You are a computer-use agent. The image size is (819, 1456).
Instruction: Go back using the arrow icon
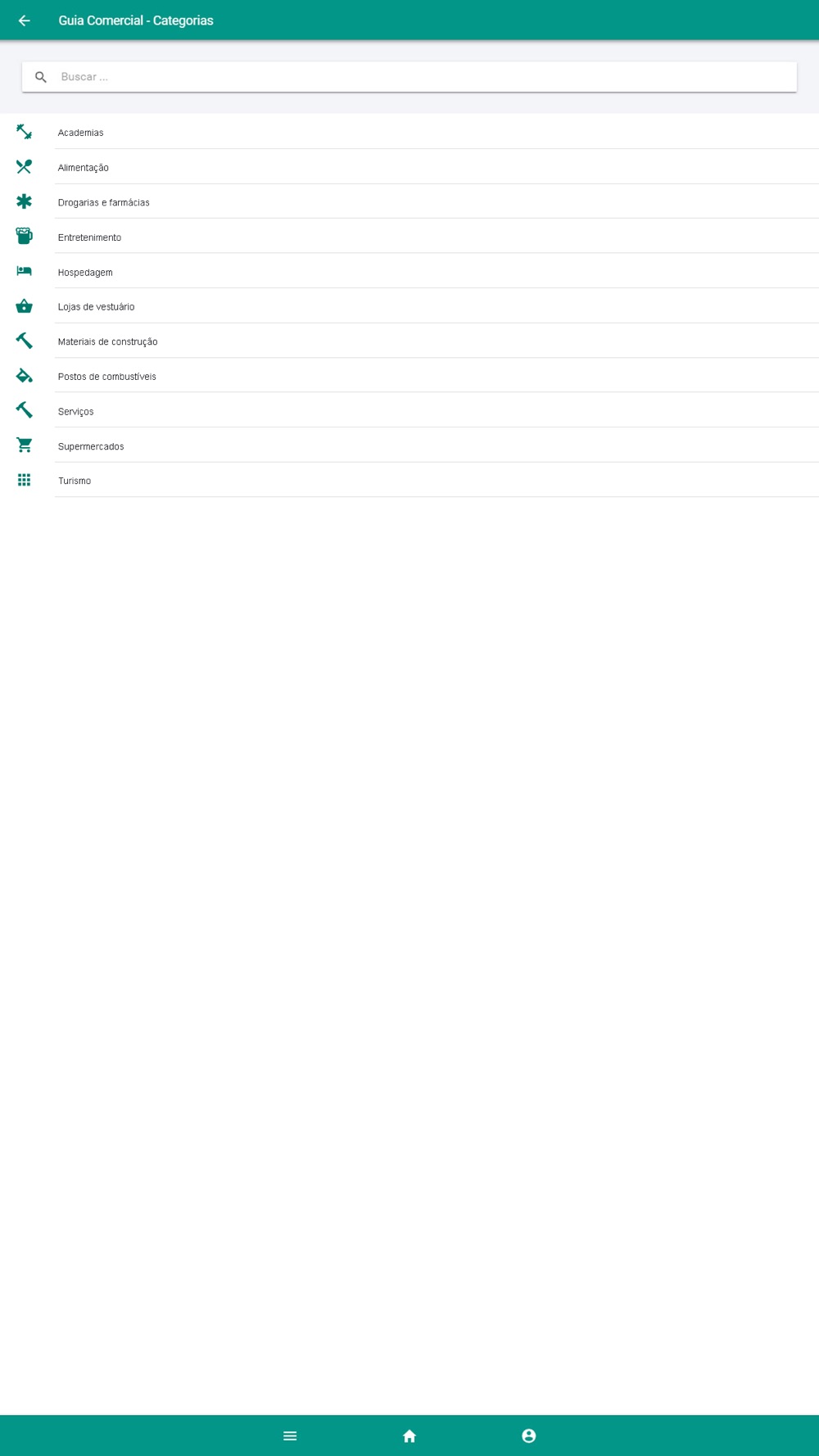coord(25,20)
